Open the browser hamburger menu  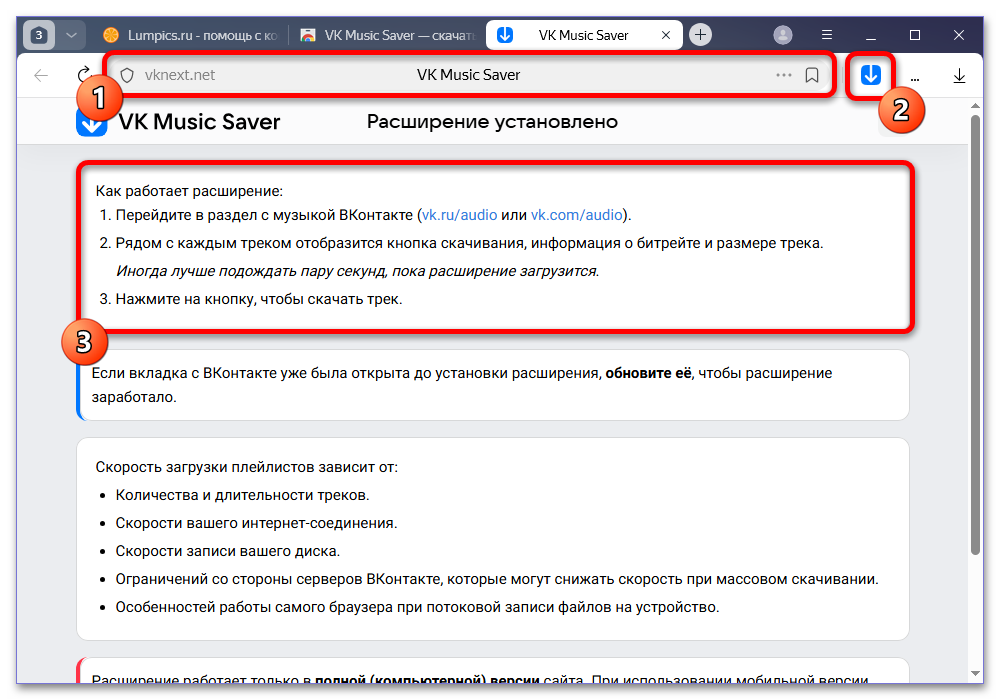click(x=827, y=35)
